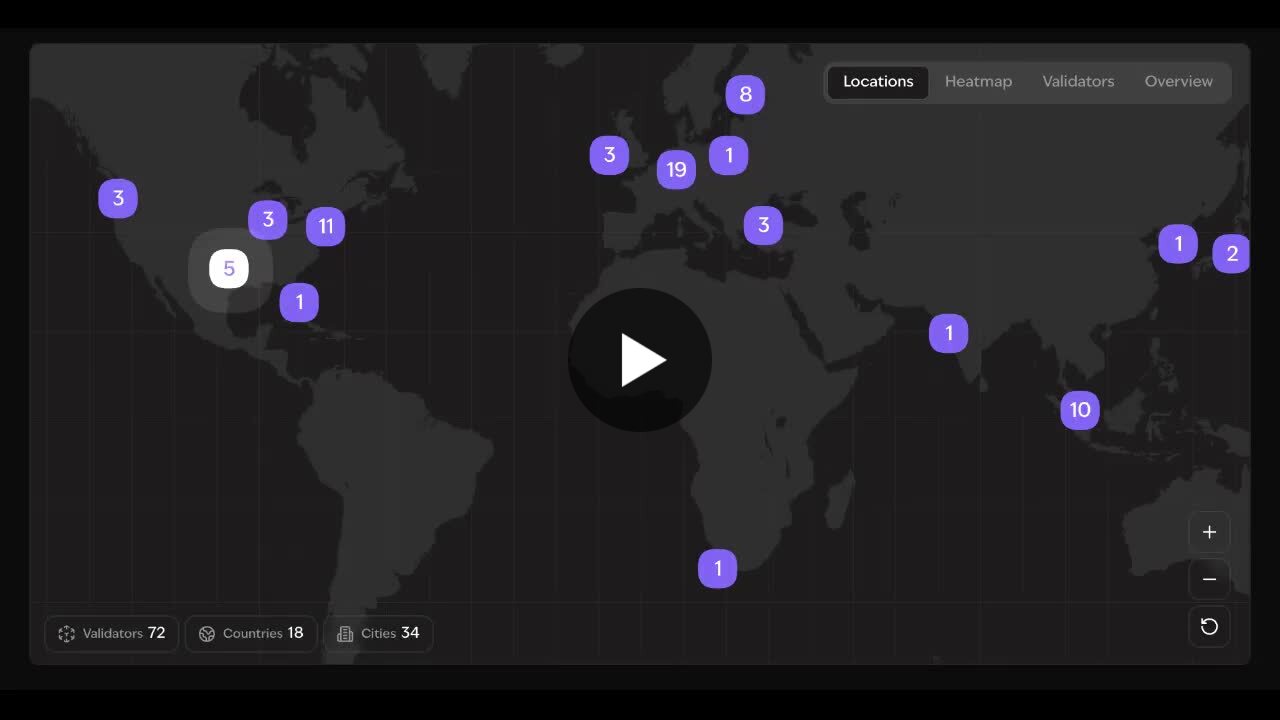The height and width of the screenshot is (720, 1280).
Task: Click the marker labeled 2 at right edge
Action: (x=1232, y=254)
